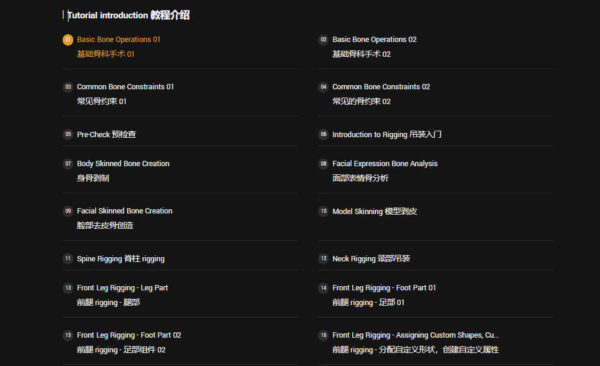
Task: Open the Basic Bone Operations 01 lesson
Action: (x=119, y=39)
